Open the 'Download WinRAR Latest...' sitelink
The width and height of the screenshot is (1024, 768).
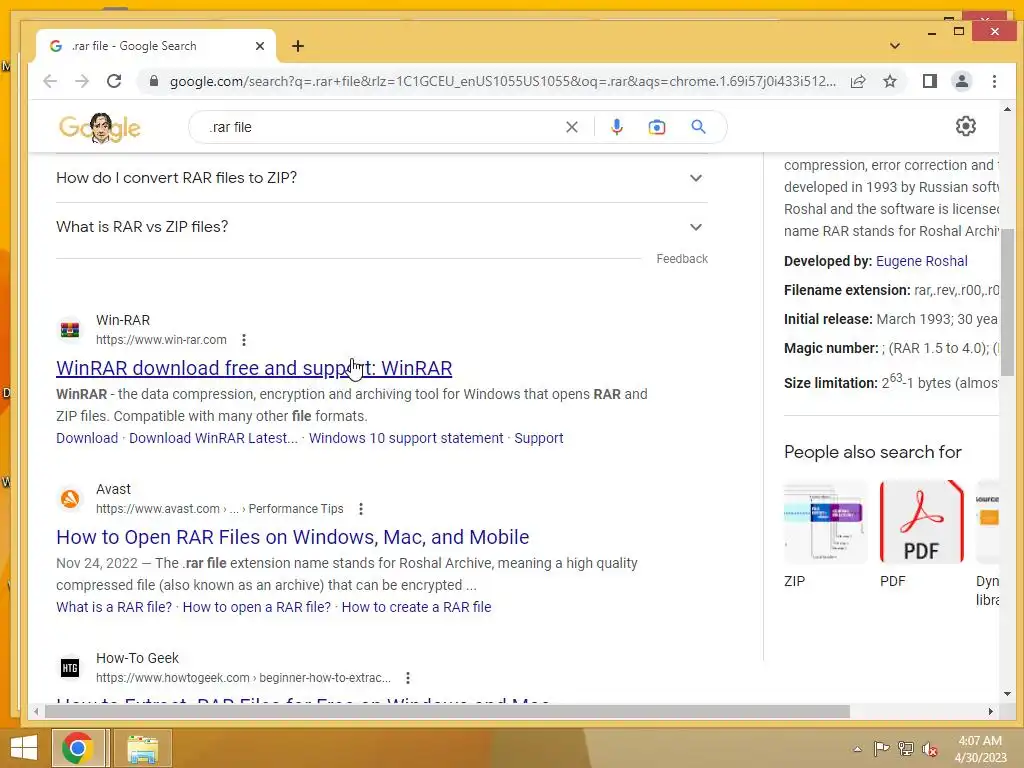213,438
